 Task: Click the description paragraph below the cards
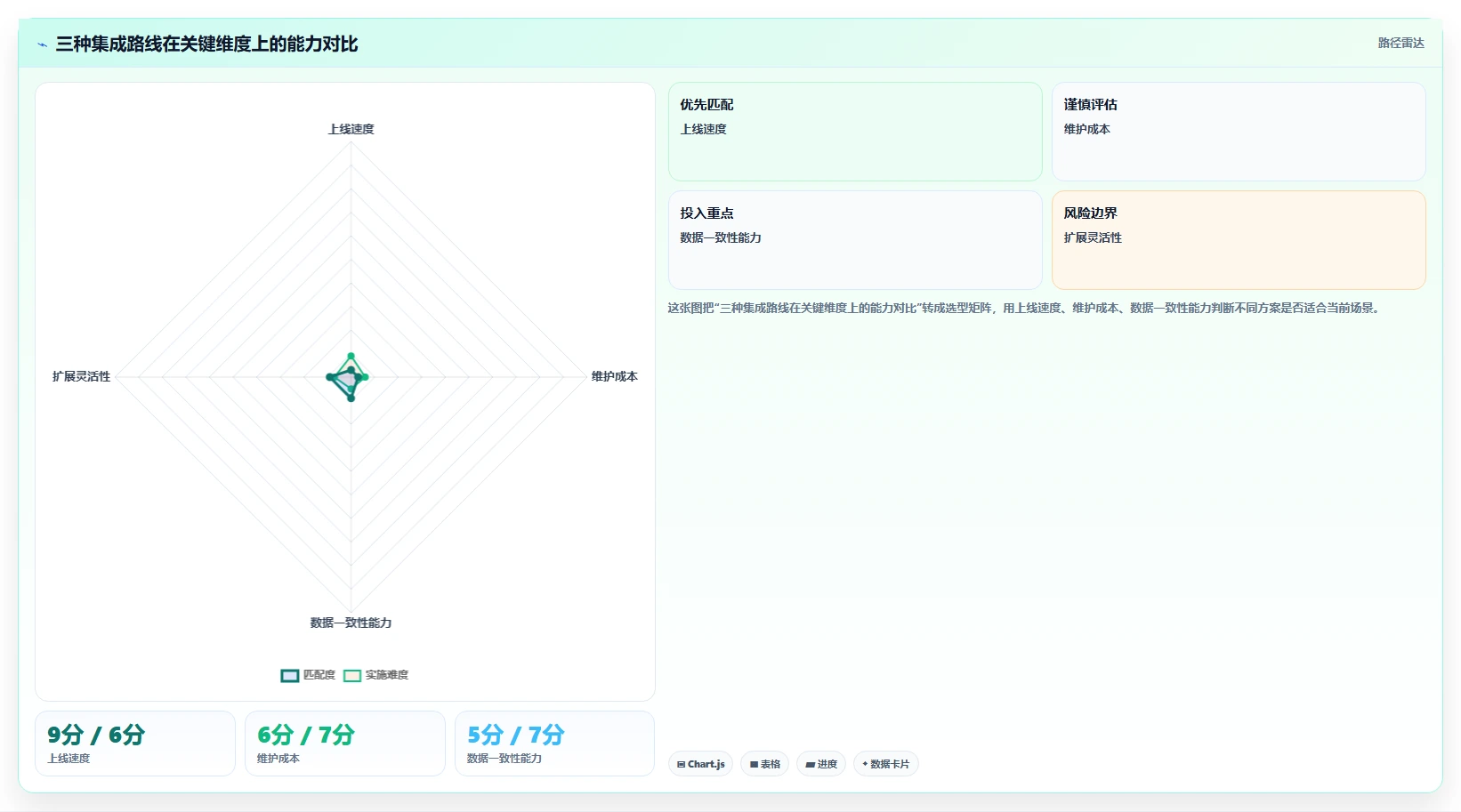tap(1025, 308)
